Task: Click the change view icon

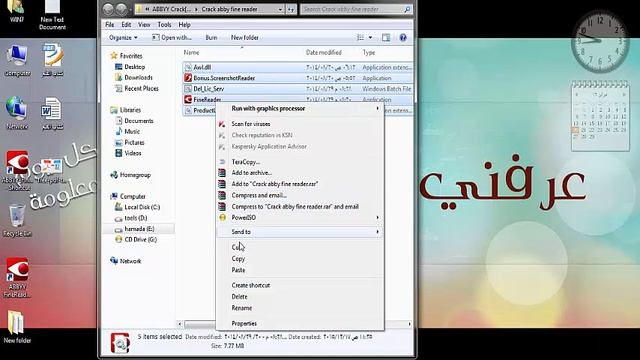Action: tap(360, 38)
